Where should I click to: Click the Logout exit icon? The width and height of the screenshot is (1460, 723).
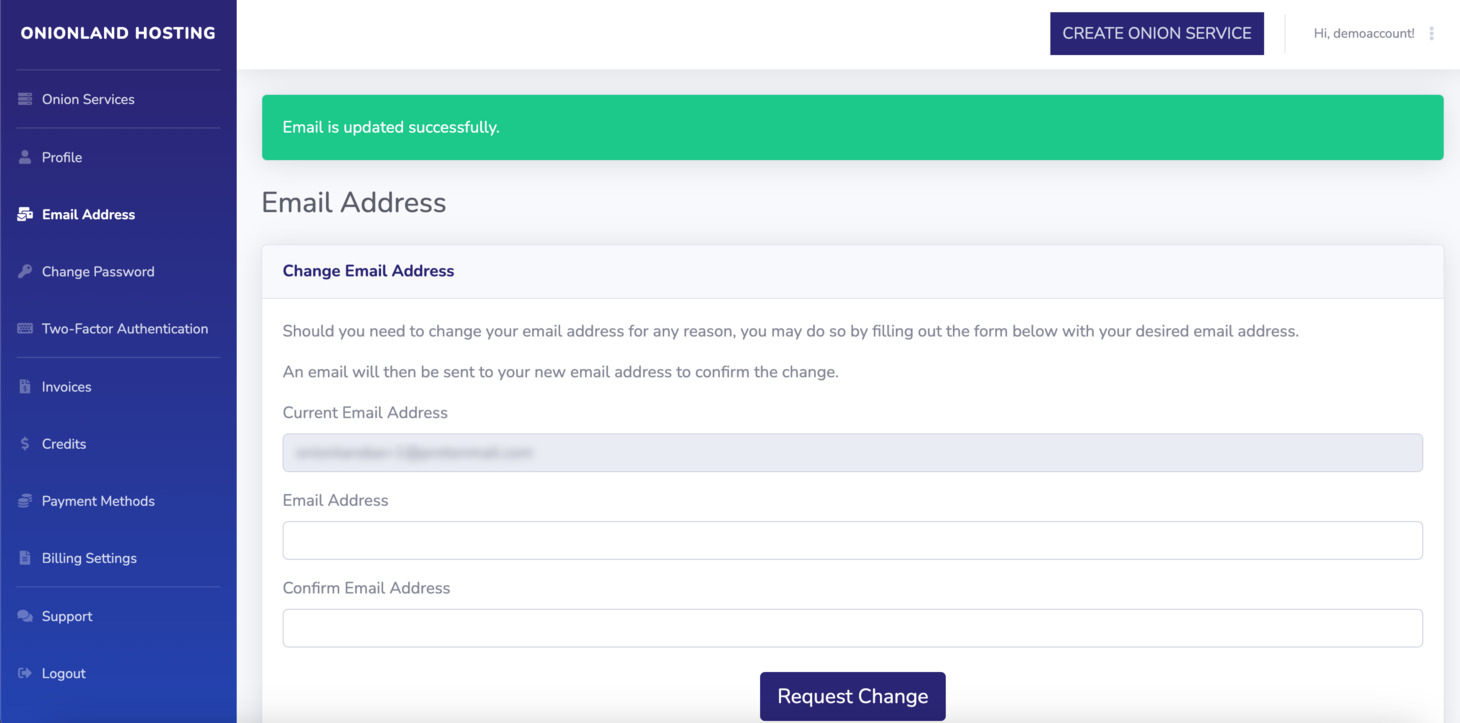point(23,672)
